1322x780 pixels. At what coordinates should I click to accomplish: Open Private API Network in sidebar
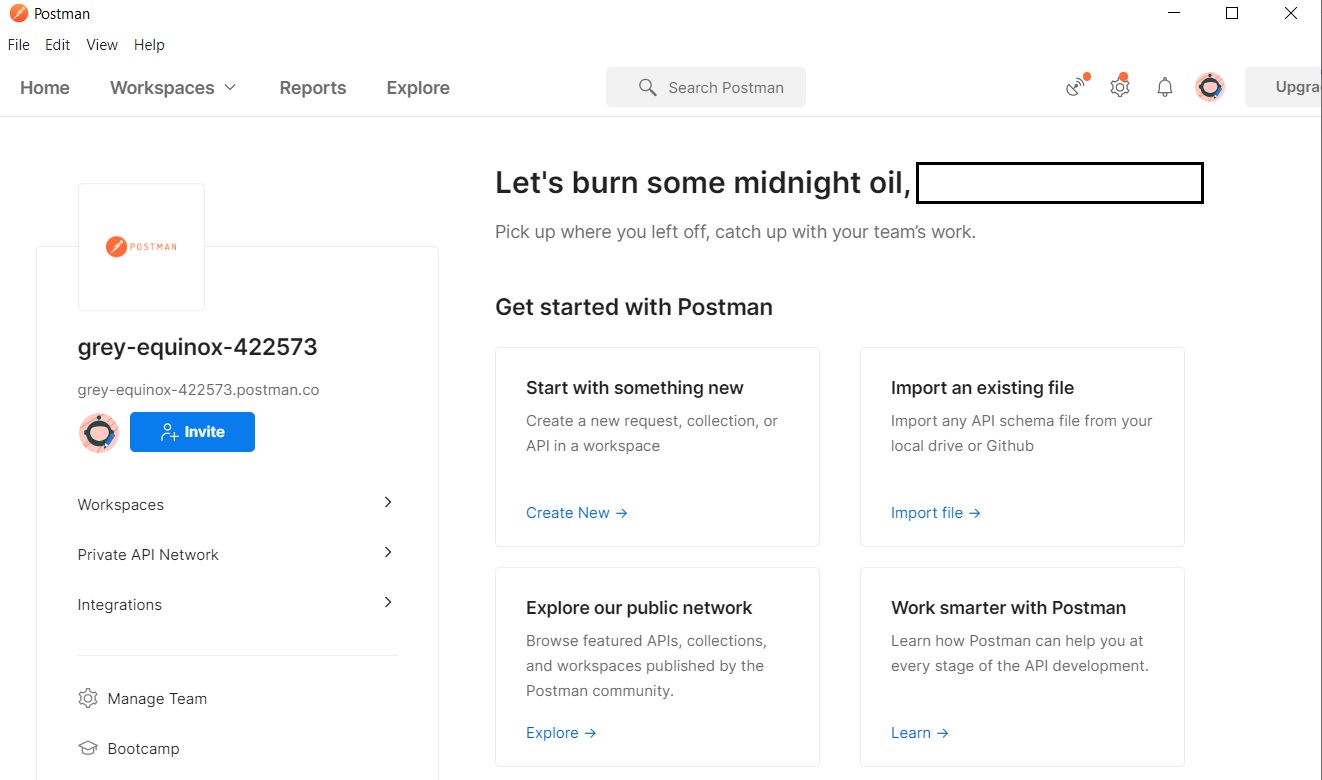tap(148, 555)
